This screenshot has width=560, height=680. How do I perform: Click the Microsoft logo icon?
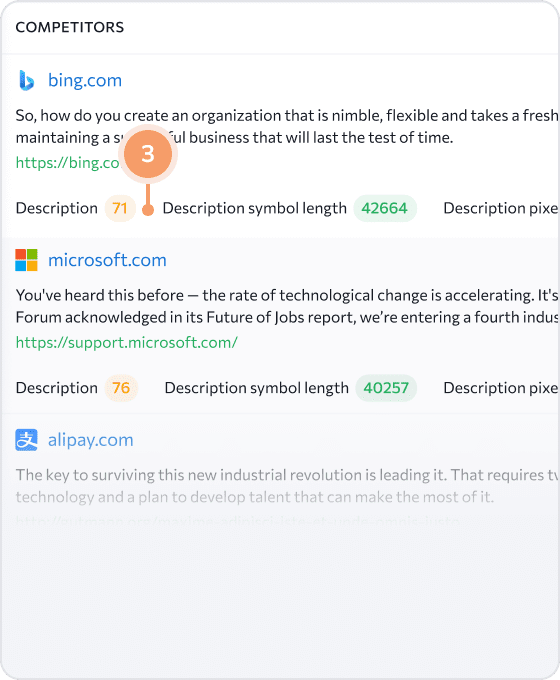coord(26,260)
